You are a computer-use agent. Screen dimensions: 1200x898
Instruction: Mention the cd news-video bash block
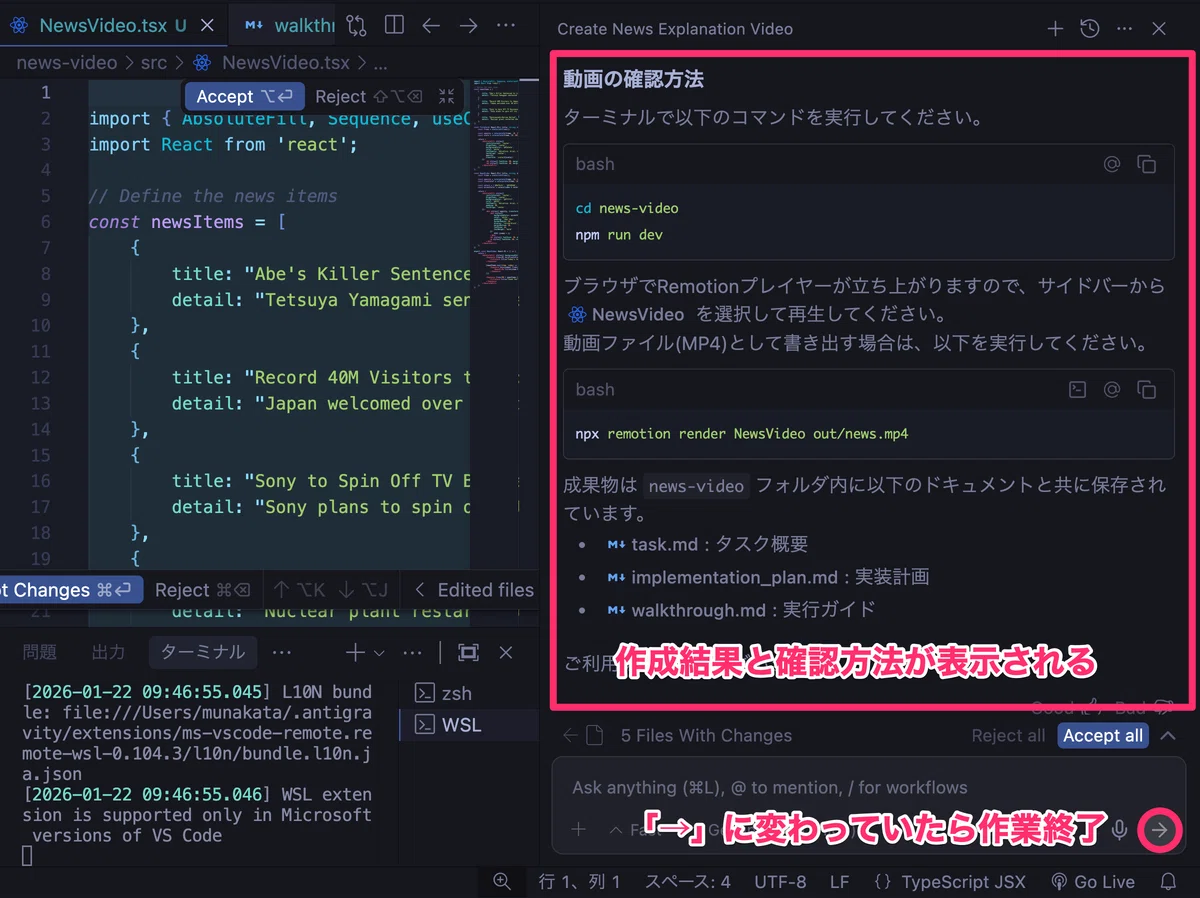1112,164
